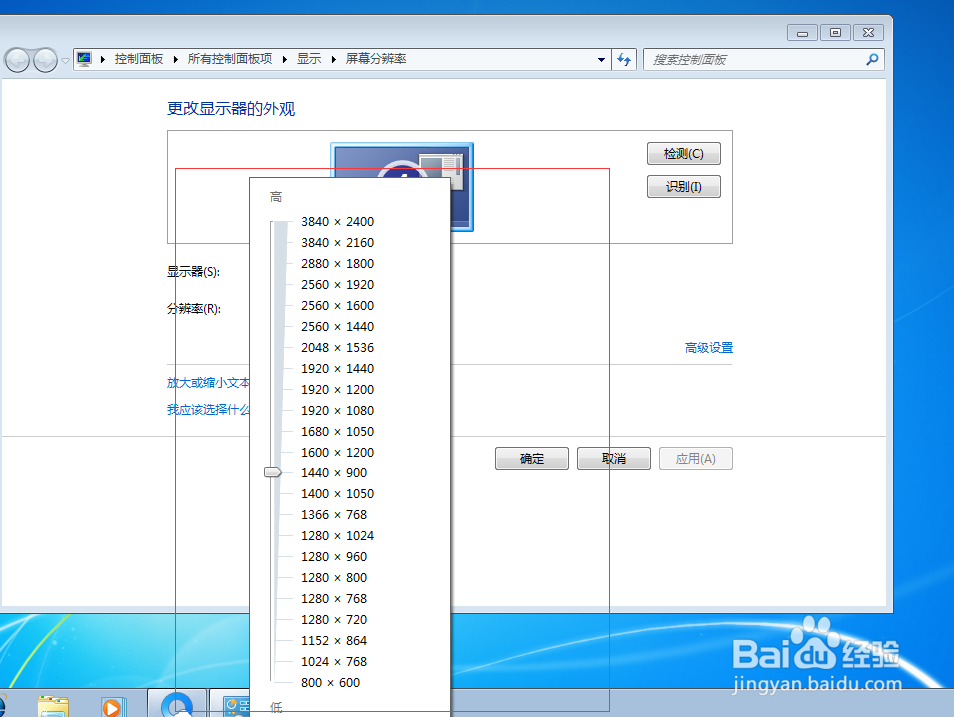Click the refresh button next to address bar
Screen dimensions: 954x717
click(x=624, y=59)
